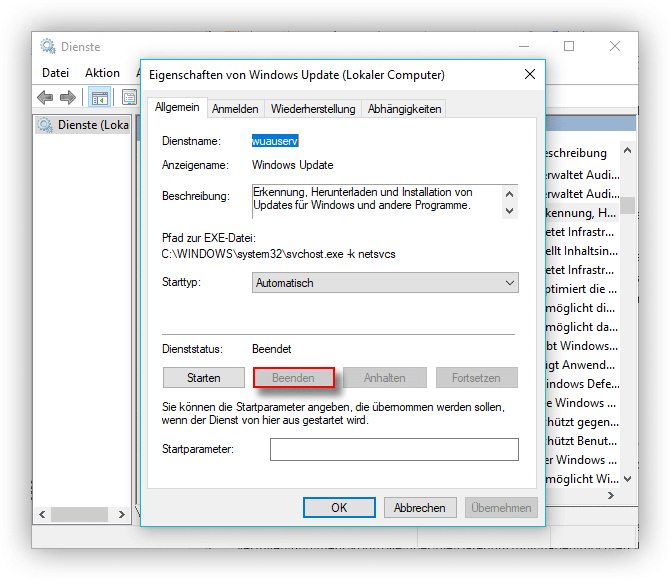Click the Anhalten button
670x580 pixels.
(x=385, y=378)
